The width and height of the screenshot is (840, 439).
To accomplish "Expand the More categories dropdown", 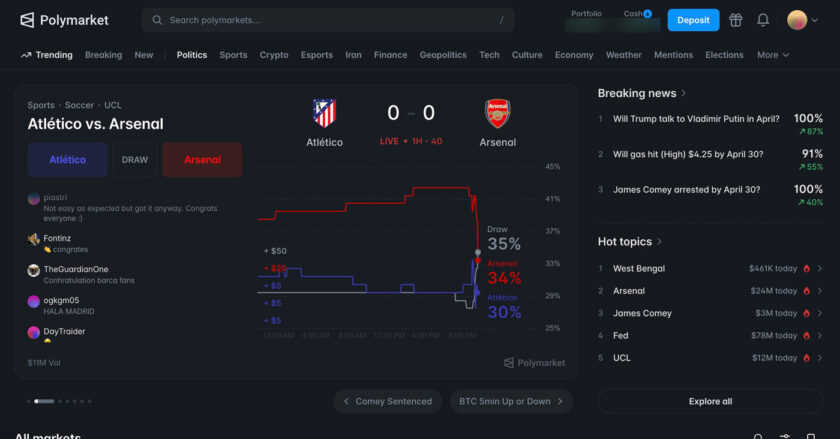I will click(773, 55).
